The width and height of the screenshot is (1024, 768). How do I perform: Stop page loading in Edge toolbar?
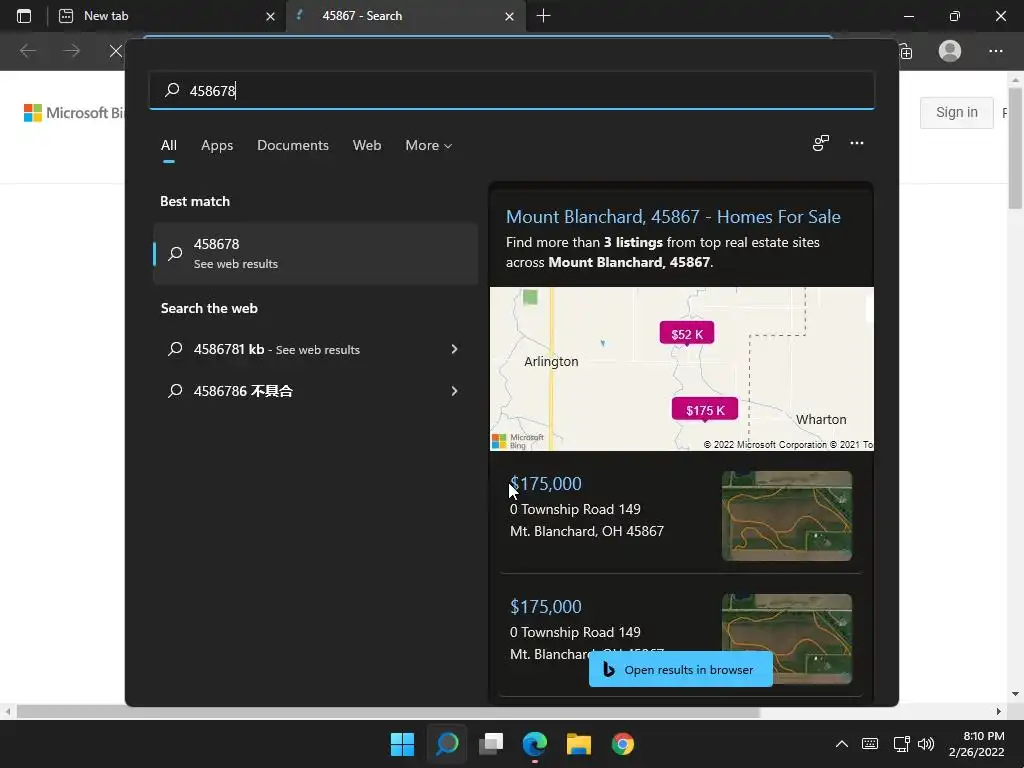pyautogui.click(x=116, y=51)
